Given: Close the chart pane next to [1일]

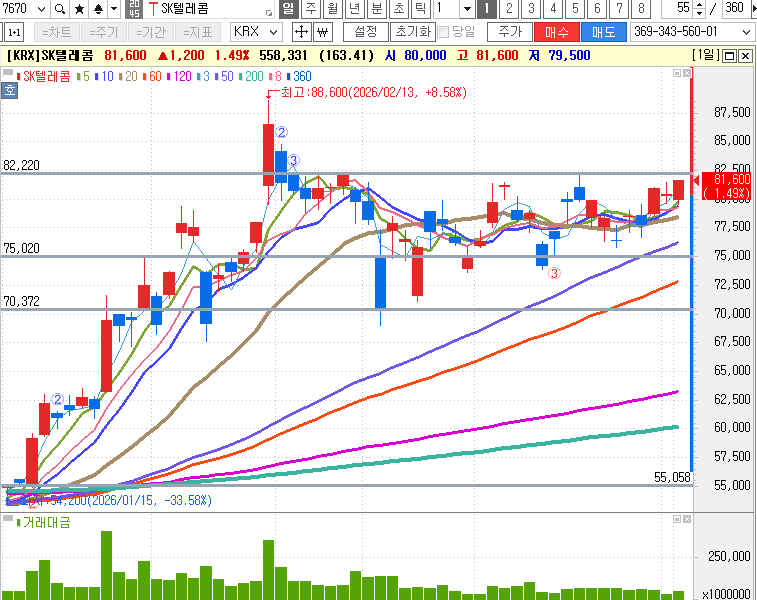Looking at the screenshot, I should pos(745,56).
